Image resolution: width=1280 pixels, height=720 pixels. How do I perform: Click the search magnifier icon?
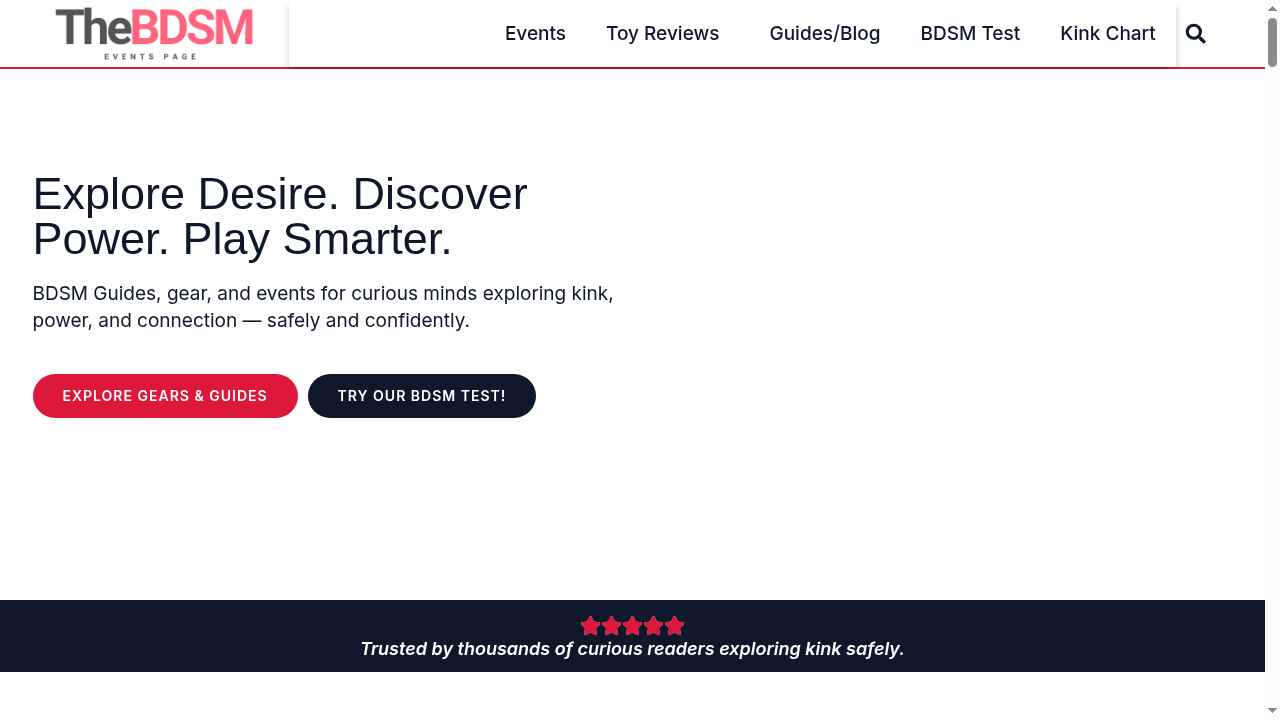tap(1195, 34)
